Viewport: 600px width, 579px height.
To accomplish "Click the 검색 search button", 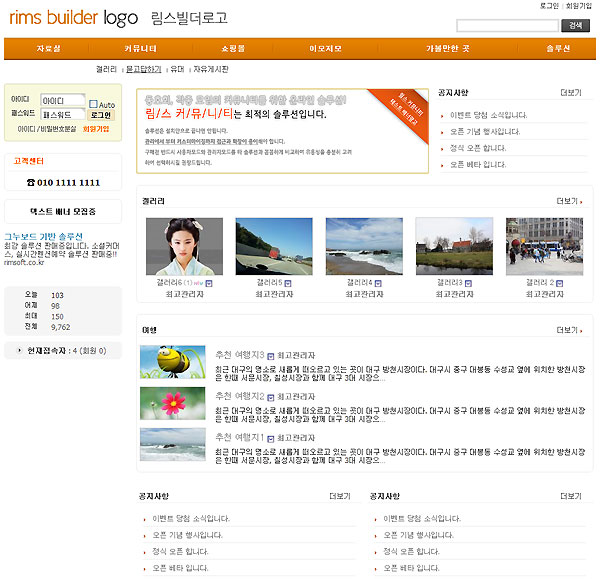I will tap(575, 26).
